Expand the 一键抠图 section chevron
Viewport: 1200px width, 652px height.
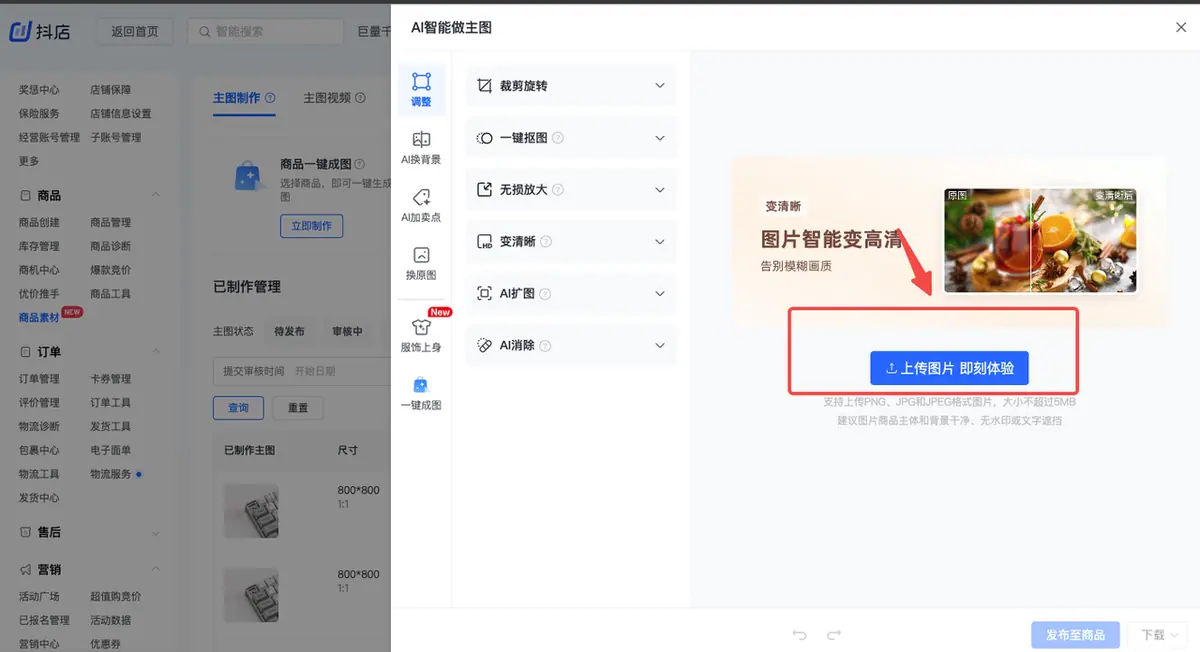coord(660,138)
